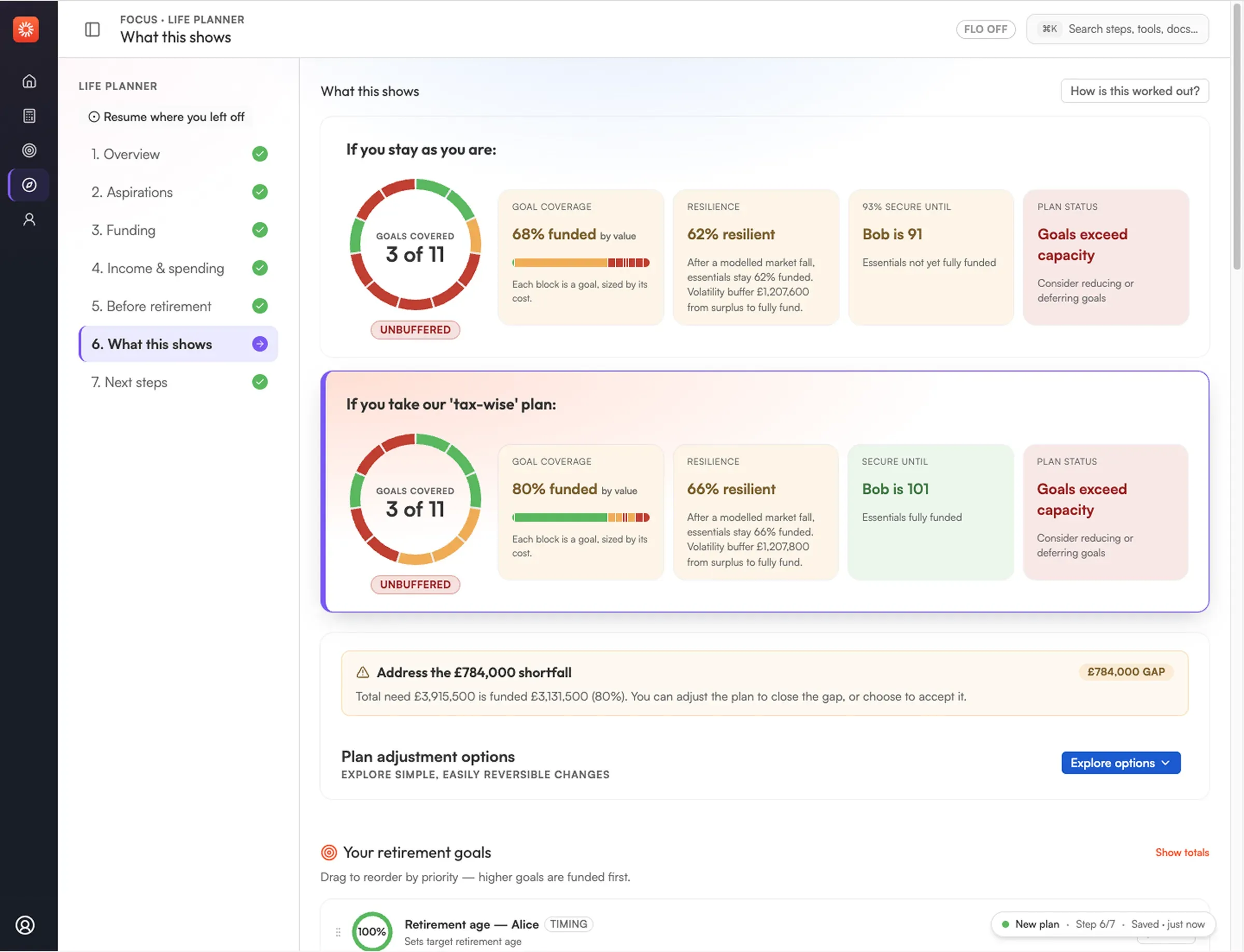Open Resume where you left off

click(x=166, y=117)
